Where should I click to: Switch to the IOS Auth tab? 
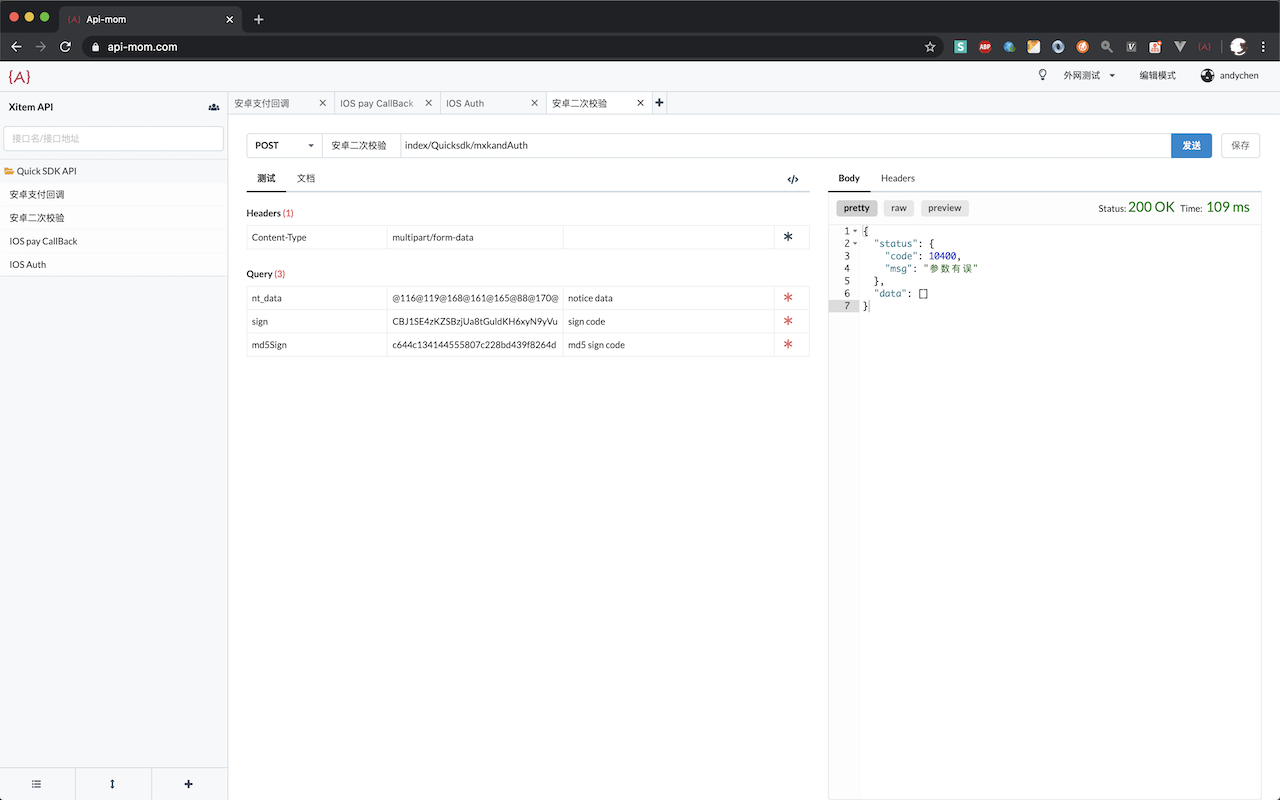click(x=465, y=103)
